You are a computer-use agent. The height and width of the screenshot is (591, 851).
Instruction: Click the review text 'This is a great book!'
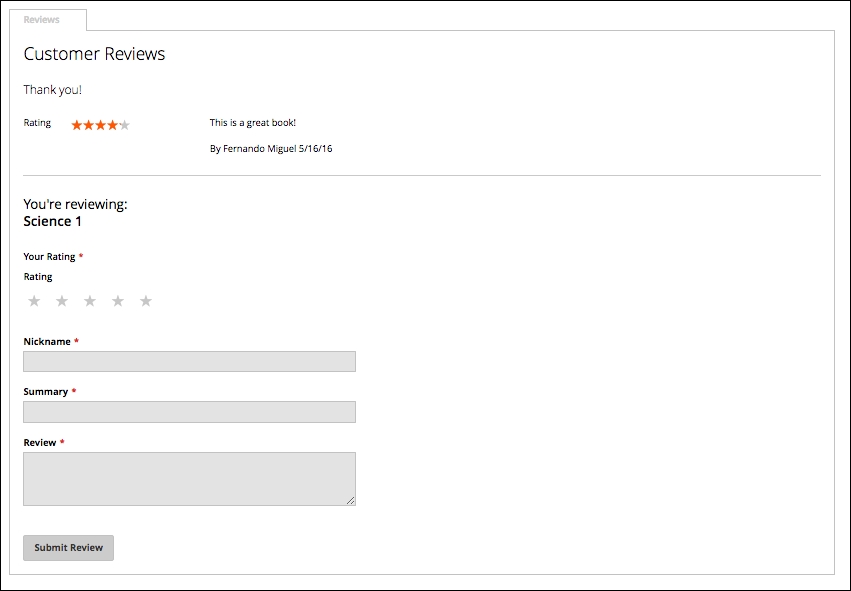point(253,123)
